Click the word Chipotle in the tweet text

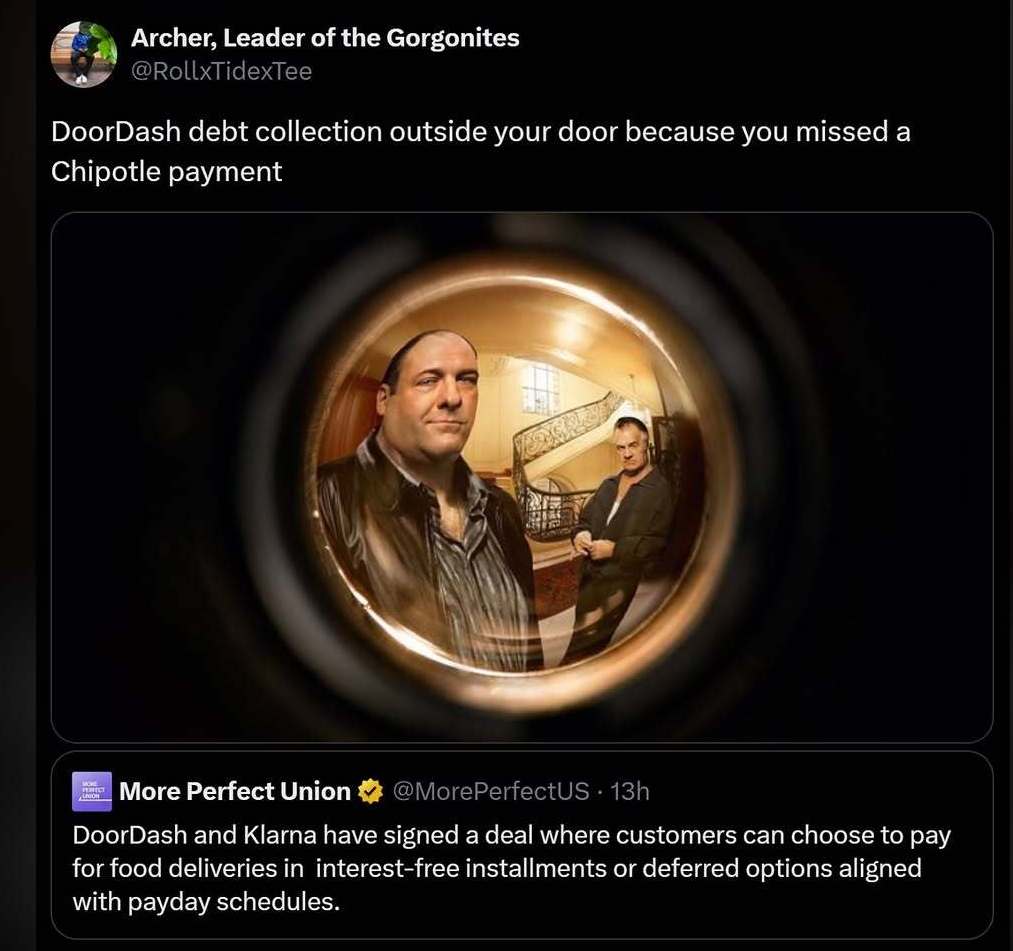click(105, 172)
